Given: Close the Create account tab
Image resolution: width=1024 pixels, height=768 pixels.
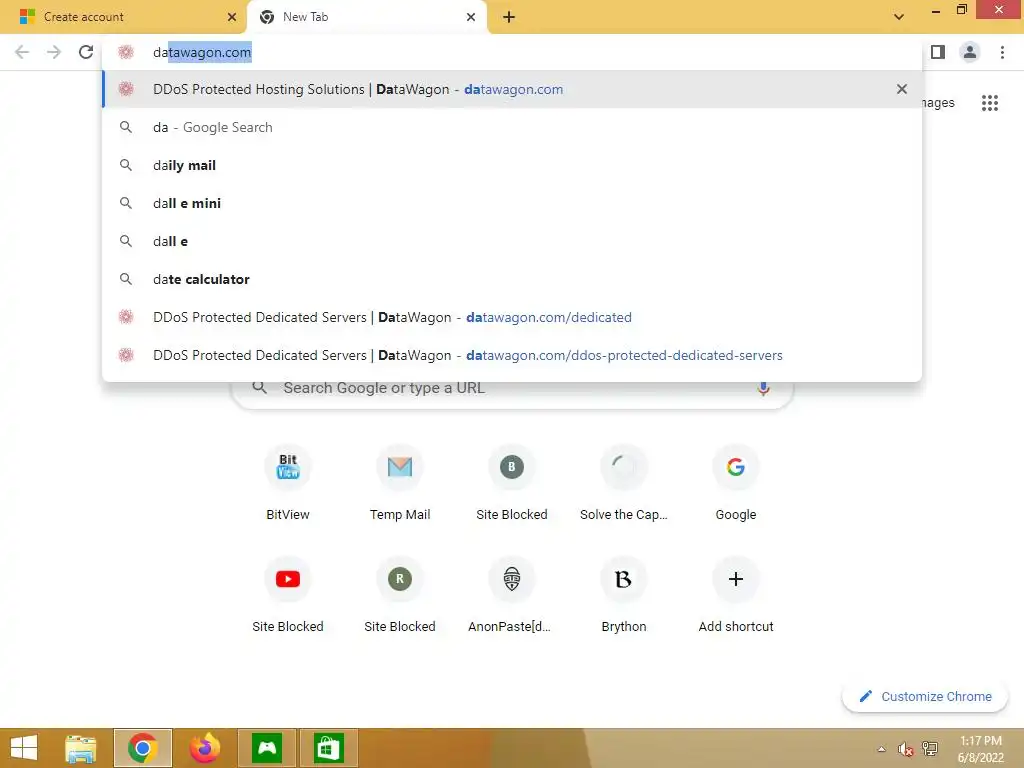Looking at the screenshot, I should click(x=232, y=17).
